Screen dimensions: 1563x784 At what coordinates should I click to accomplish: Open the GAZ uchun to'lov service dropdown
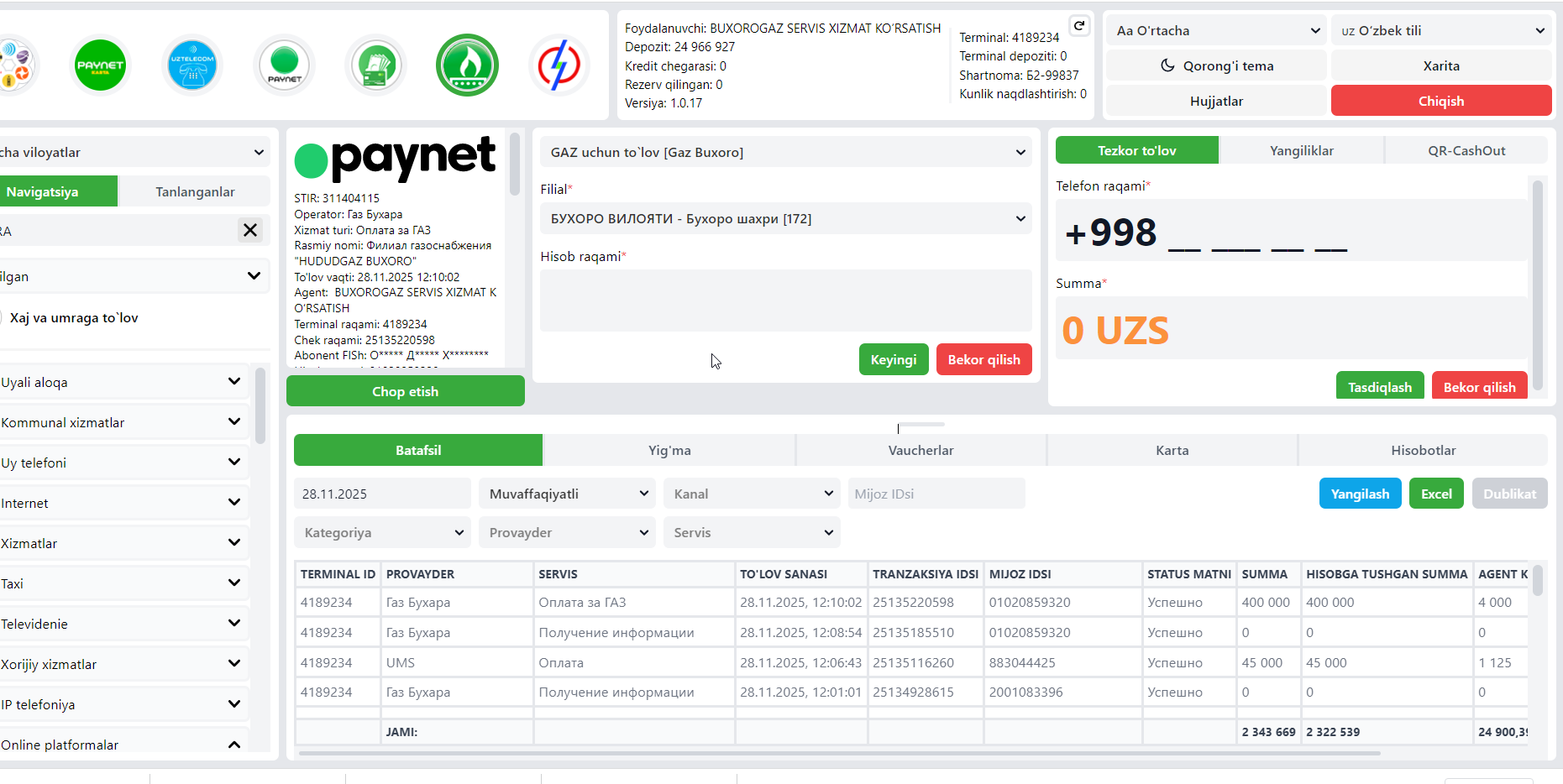pos(786,152)
